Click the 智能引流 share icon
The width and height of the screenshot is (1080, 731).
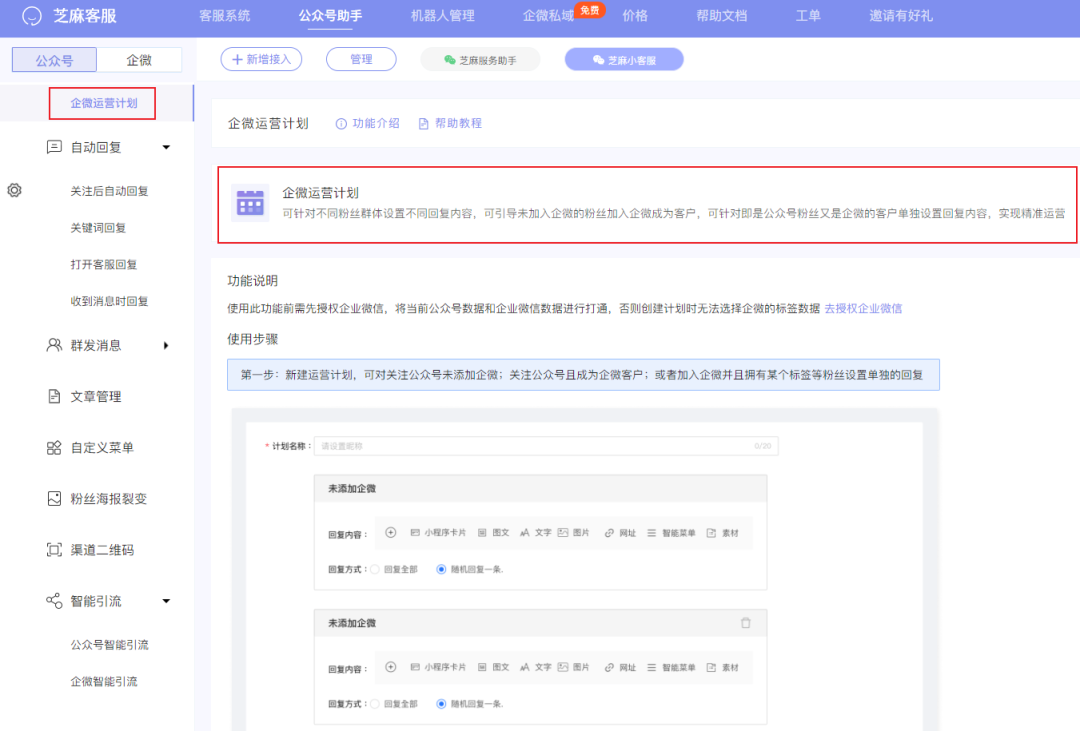click(x=54, y=601)
